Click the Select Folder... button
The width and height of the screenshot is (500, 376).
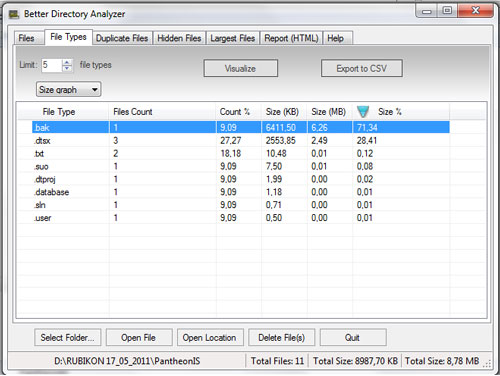pyautogui.click(x=68, y=337)
